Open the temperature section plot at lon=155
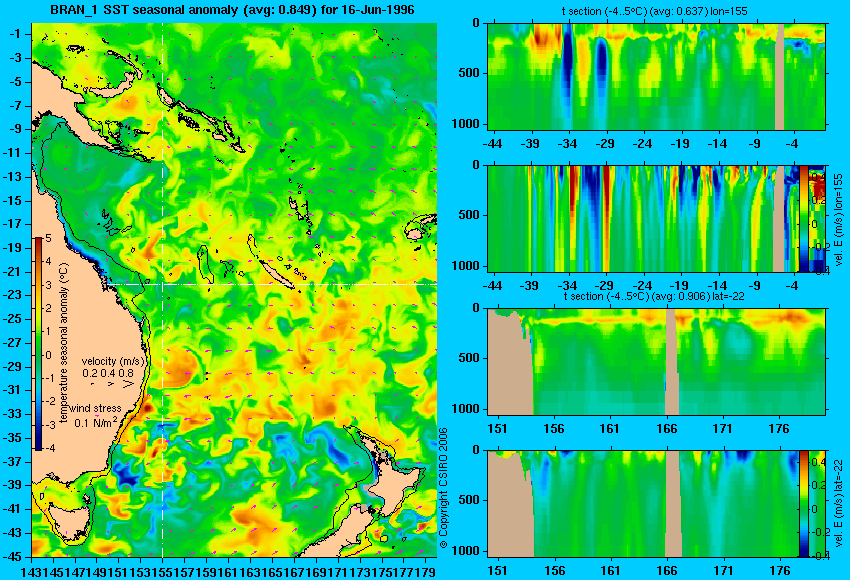This screenshot has height=580, width=850. tap(656, 76)
